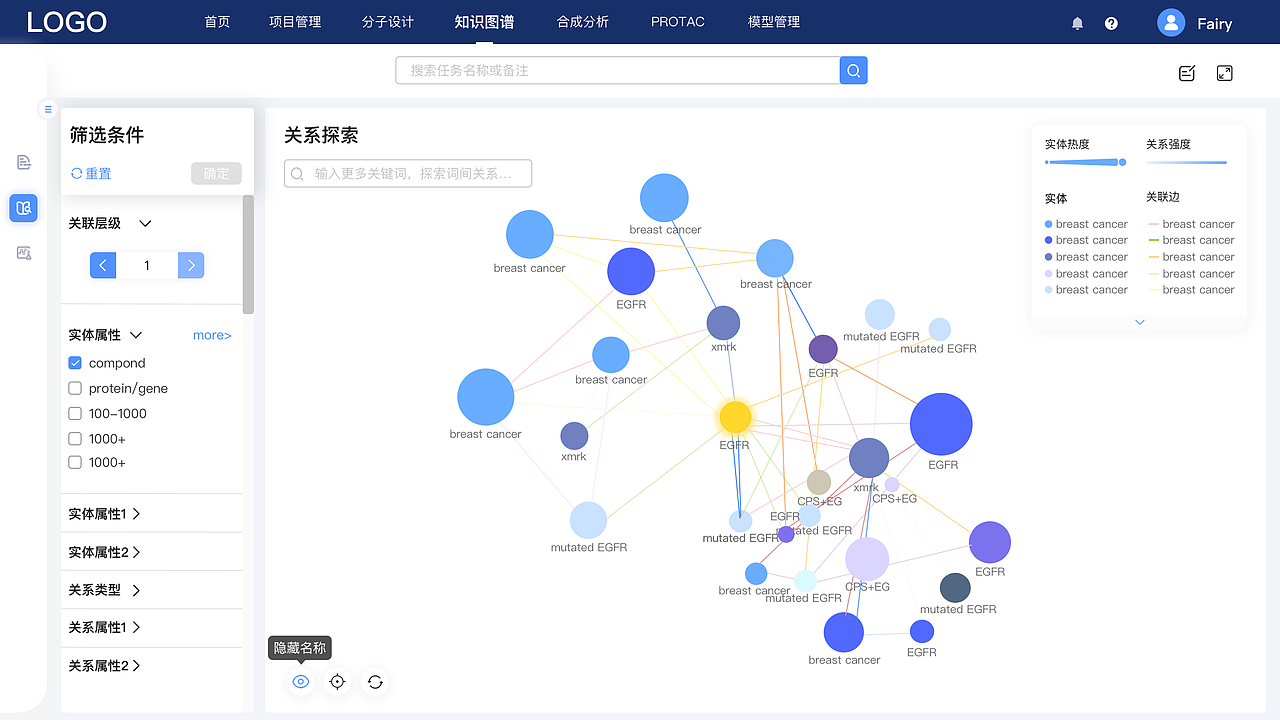Check the last 1000+ checkbox

(x=75, y=462)
